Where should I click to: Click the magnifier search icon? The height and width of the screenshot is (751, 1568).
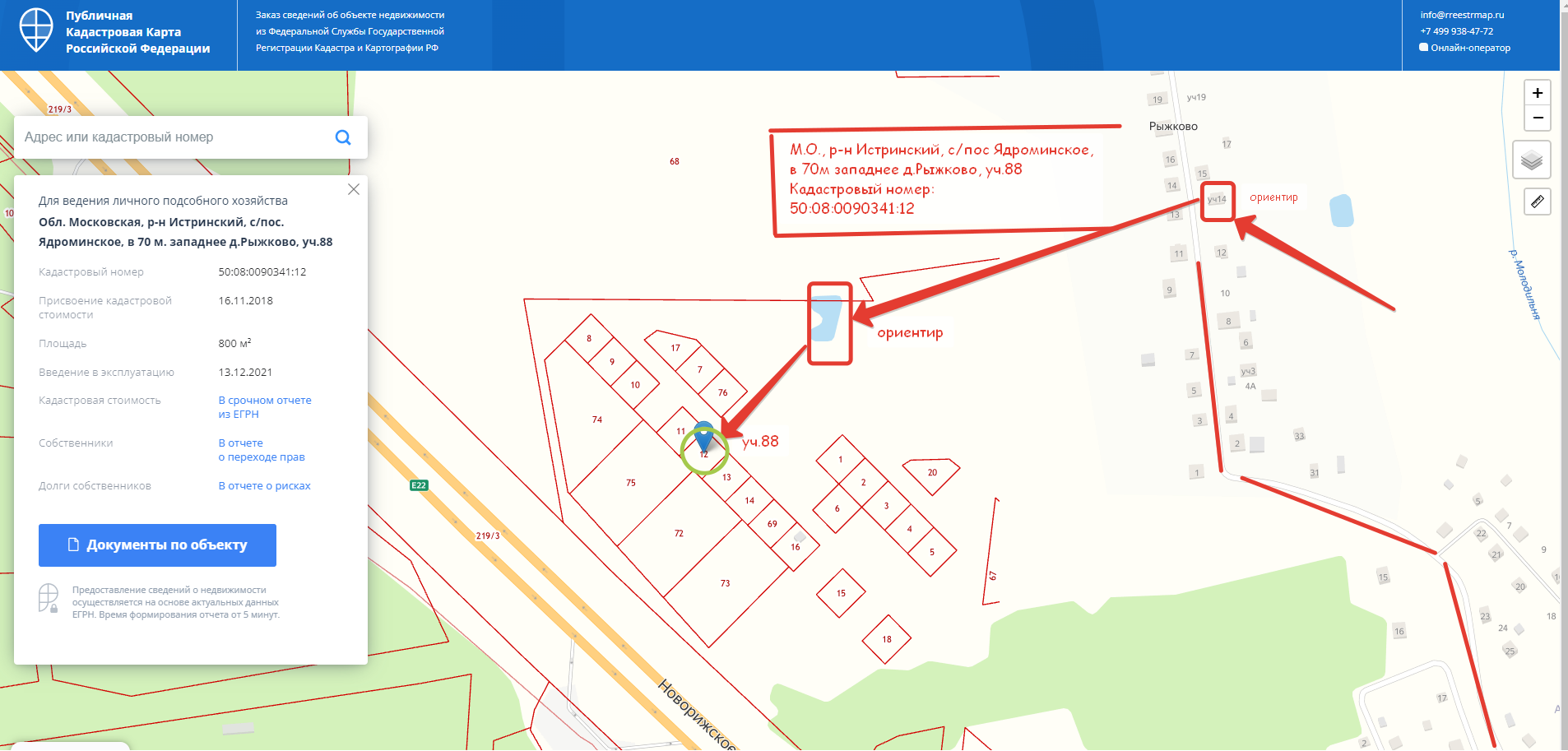343,137
